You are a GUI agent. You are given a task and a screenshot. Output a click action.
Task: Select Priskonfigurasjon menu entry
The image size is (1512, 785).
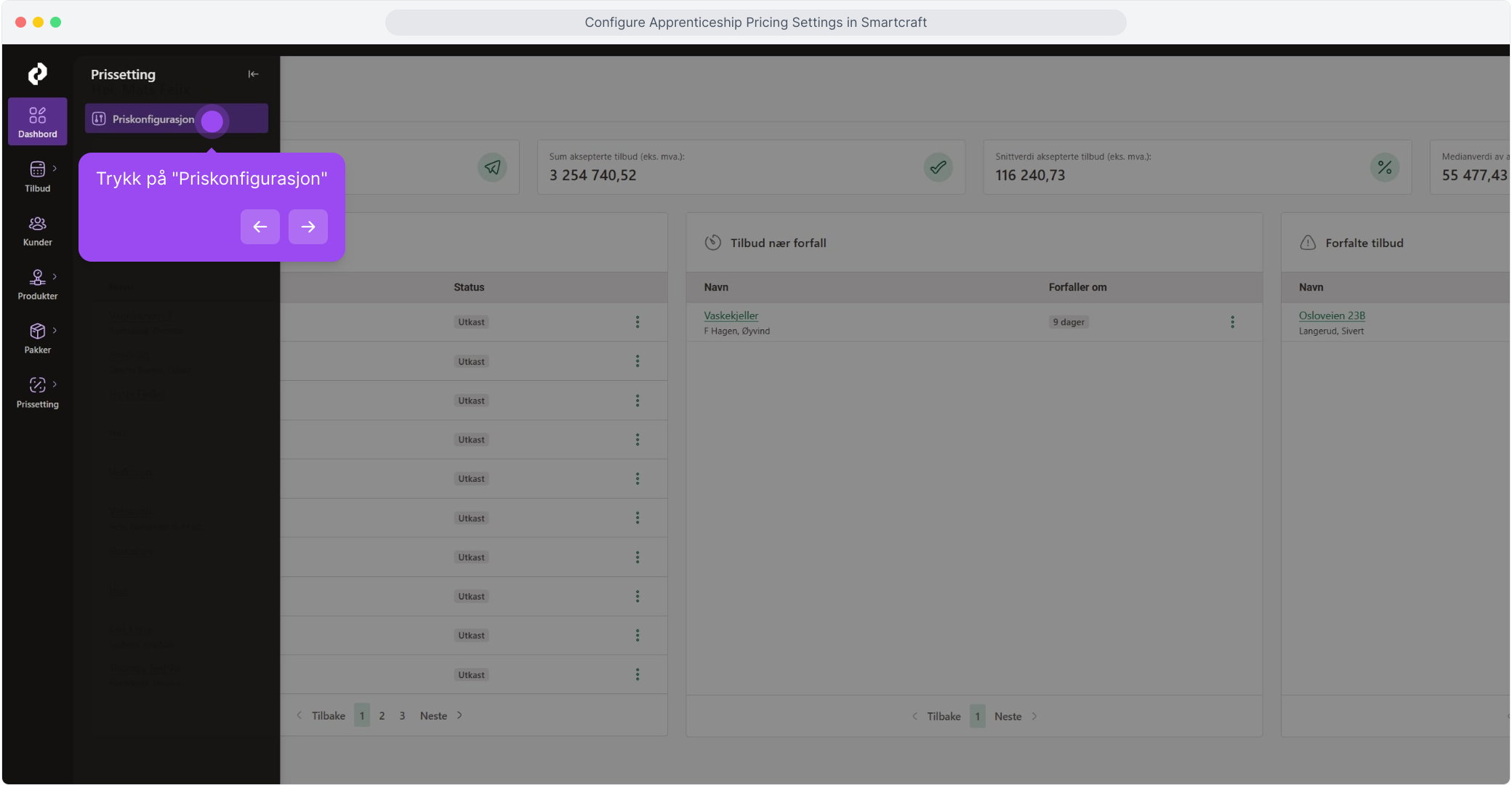point(177,119)
